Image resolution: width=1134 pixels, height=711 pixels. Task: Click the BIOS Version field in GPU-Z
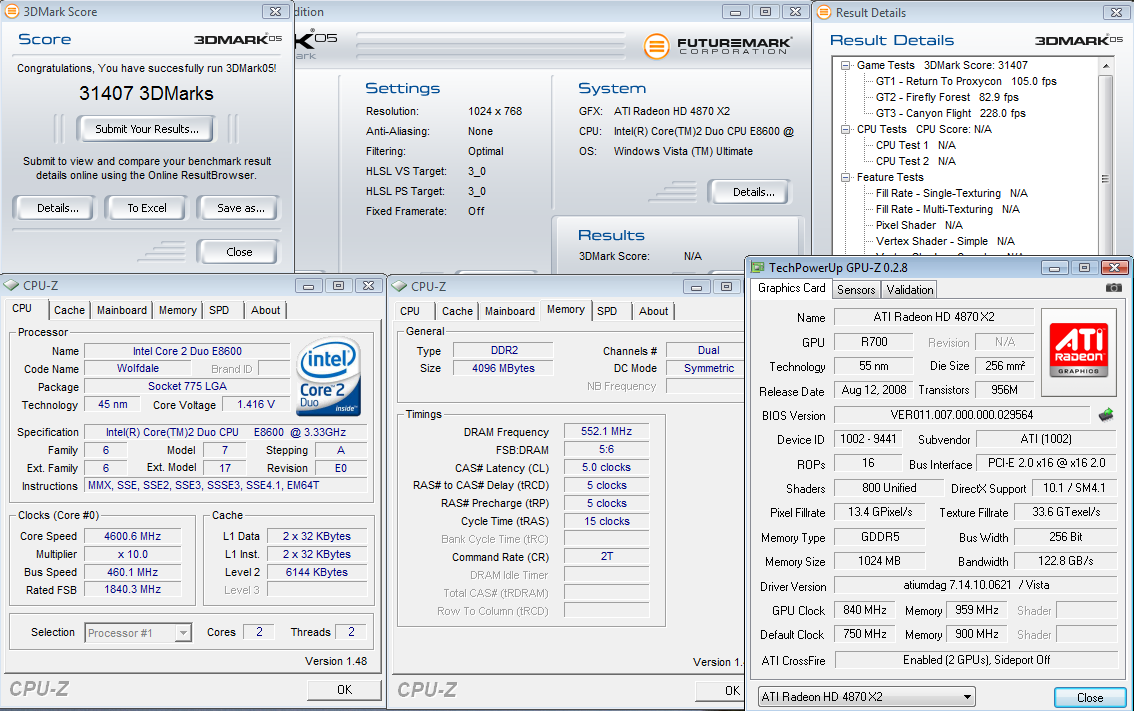pyautogui.click(x=961, y=415)
